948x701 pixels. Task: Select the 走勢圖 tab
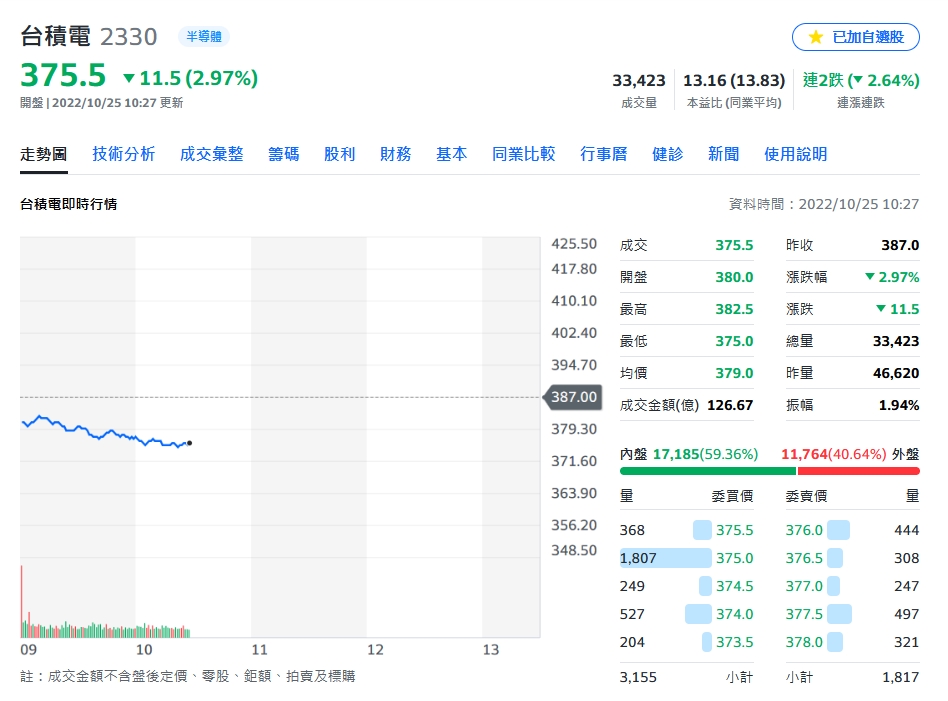coord(44,154)
